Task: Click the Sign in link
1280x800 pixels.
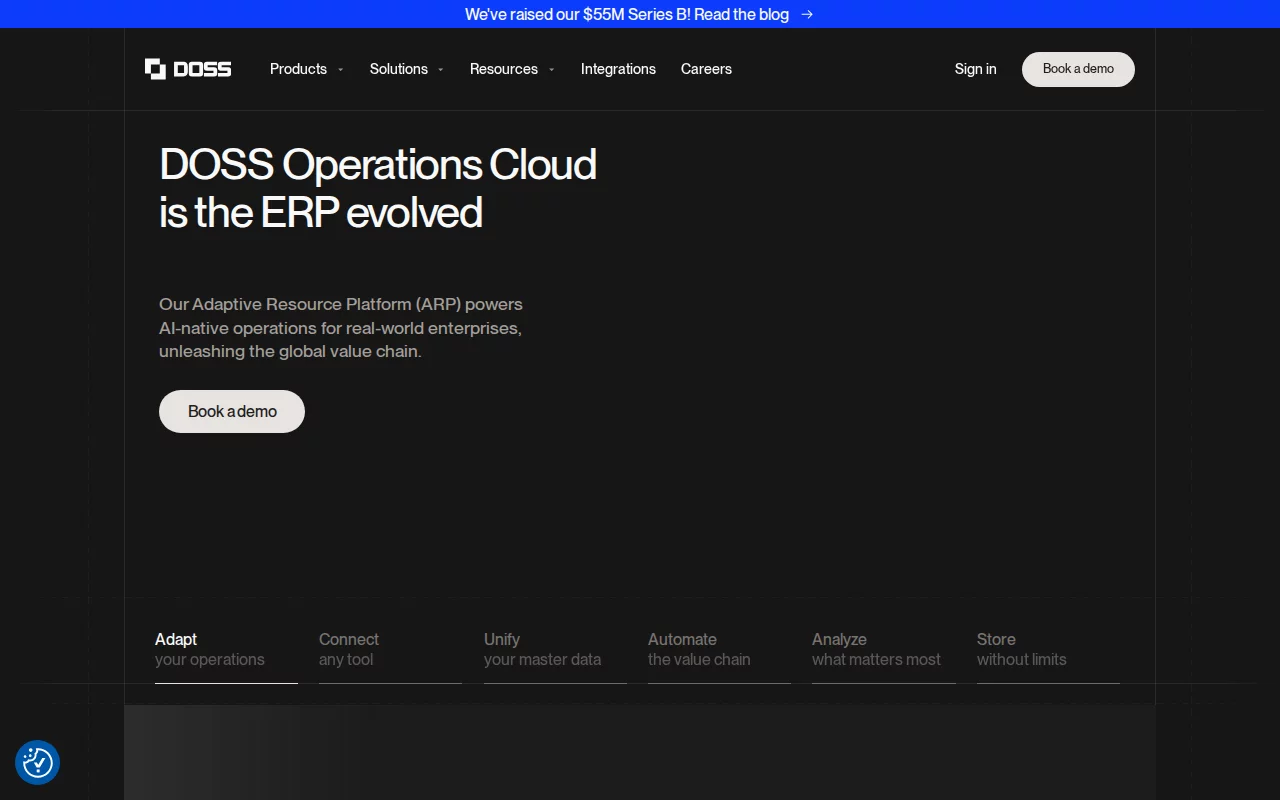Action: coord(975,69)
